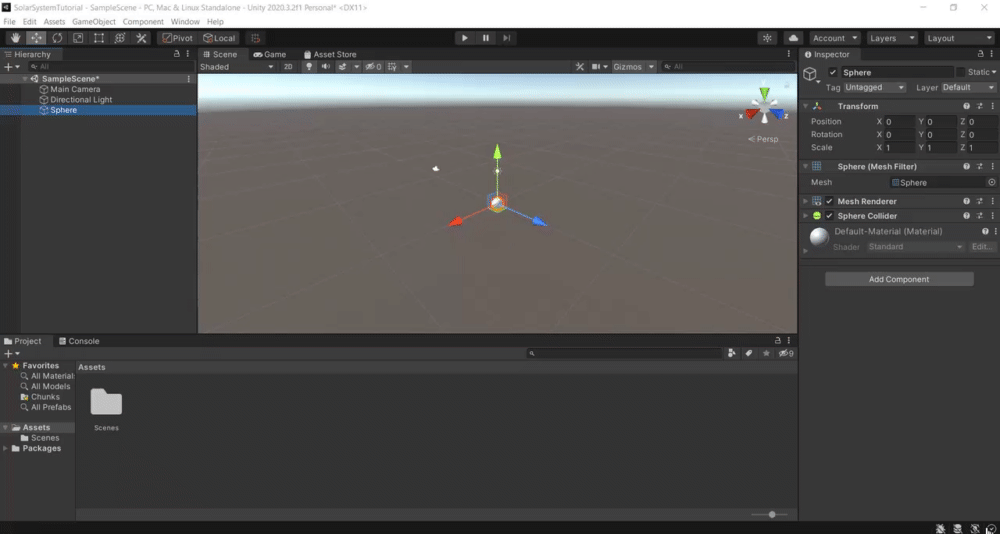Screen dimensions: 1000x534
Task: Toggle 2D view mode
Action: [288, 66]
